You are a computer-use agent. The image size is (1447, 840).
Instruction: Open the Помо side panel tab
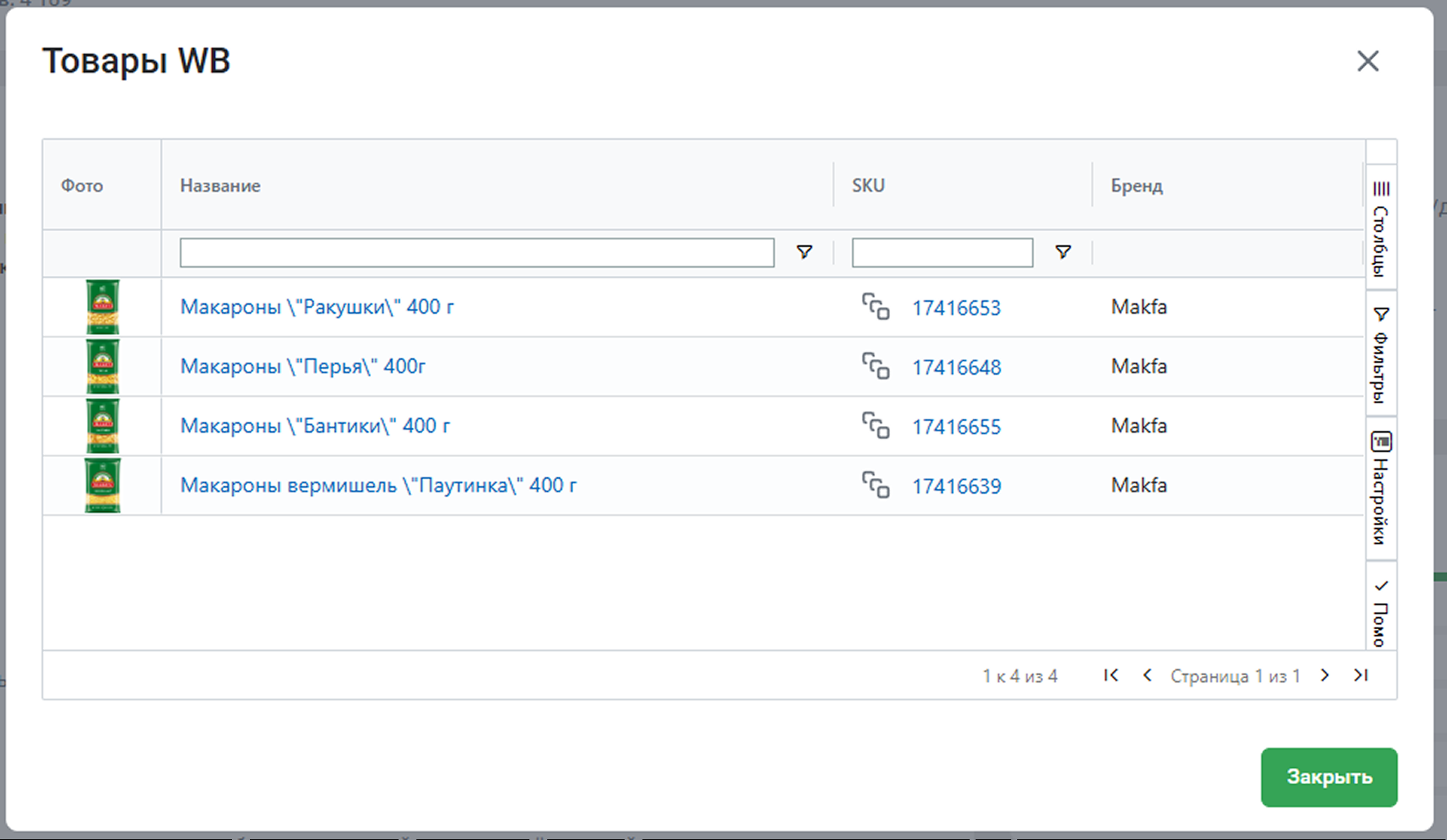[1381, 613]
